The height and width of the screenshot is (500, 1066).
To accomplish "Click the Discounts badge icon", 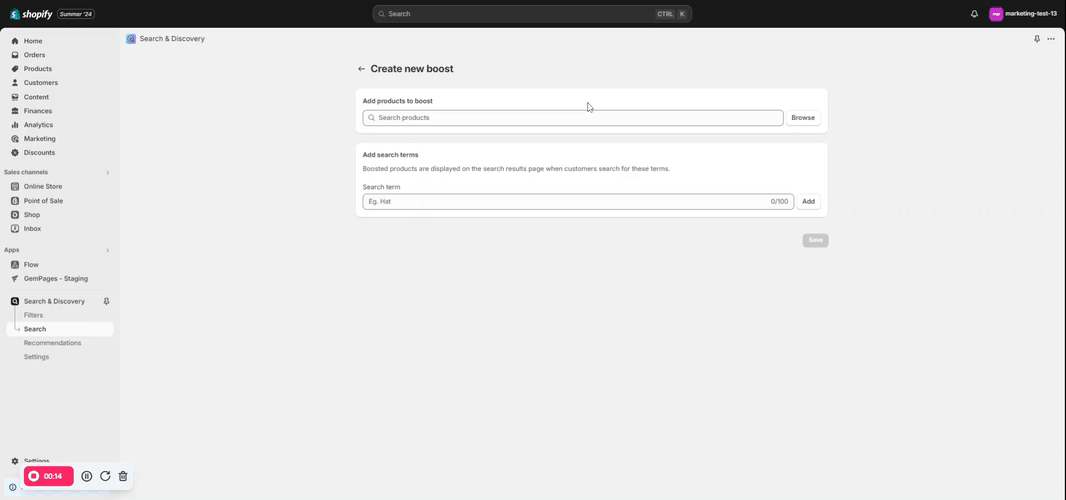I will 15,153.
